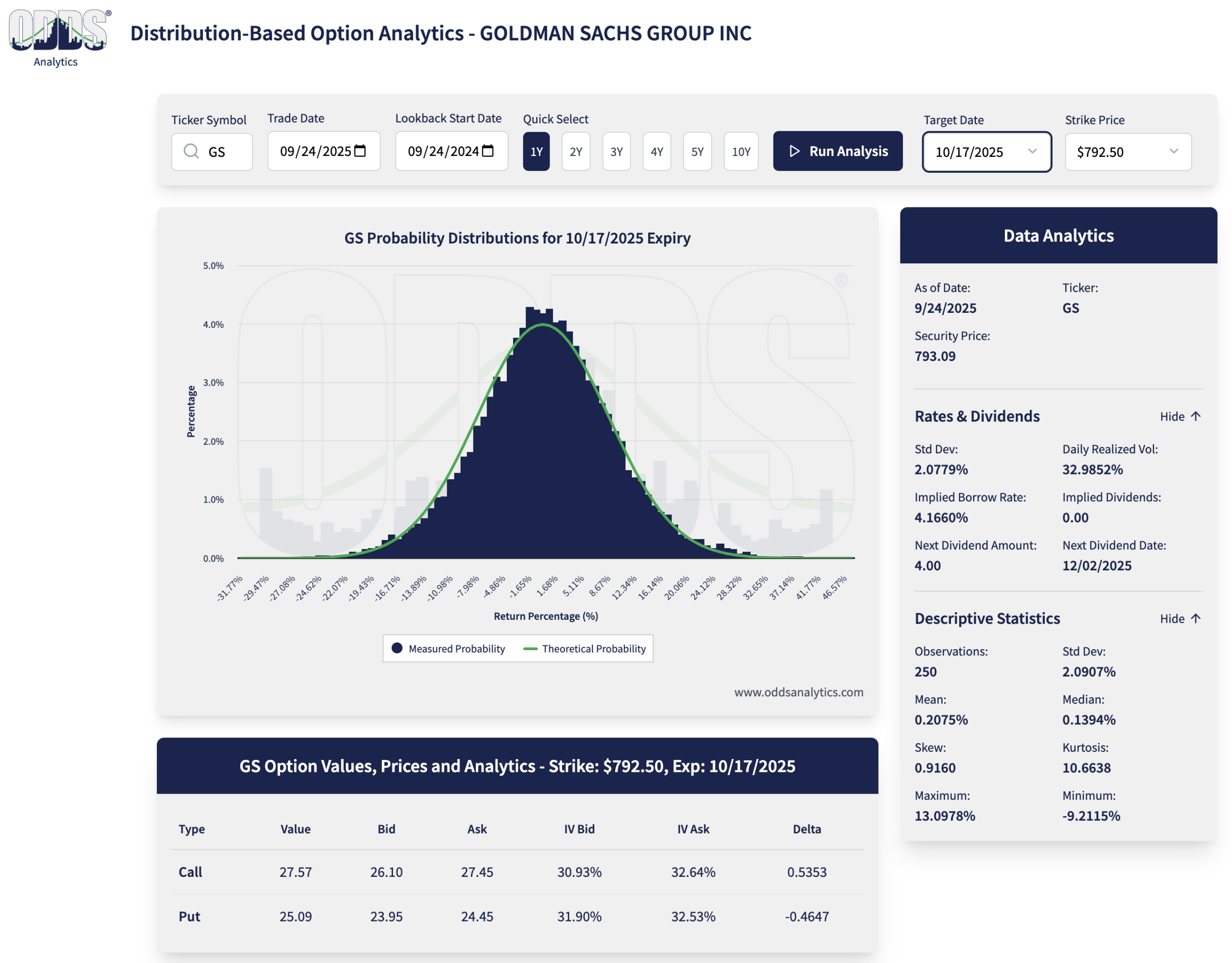Toggle Theoretical Probability legend line
This screenshot has height=963, width=1232.
pyautogui.click(x=530, y=649)
